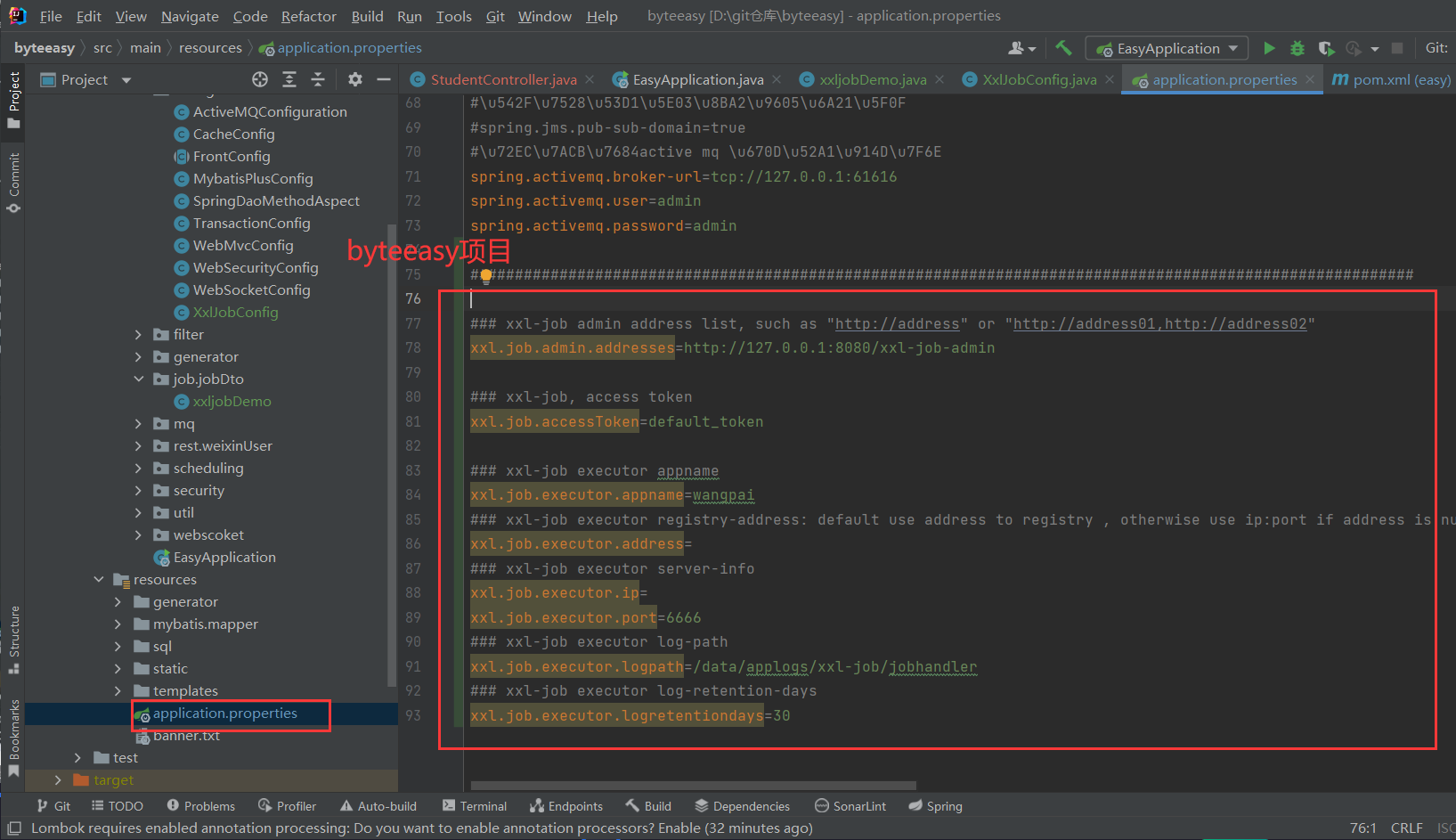Image resolution: width=1456 pixels, height=840 pixels.
Task: Open the Profiler tool window at bottom
Action: pyautogui.click(x=287, y=806)
